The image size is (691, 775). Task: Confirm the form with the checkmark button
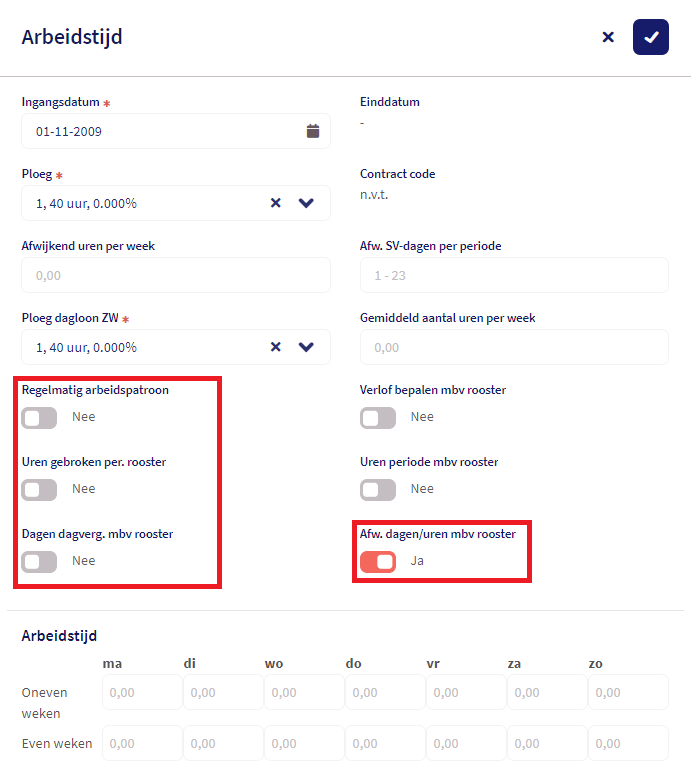pyautogui.click(x=651, y=37)
